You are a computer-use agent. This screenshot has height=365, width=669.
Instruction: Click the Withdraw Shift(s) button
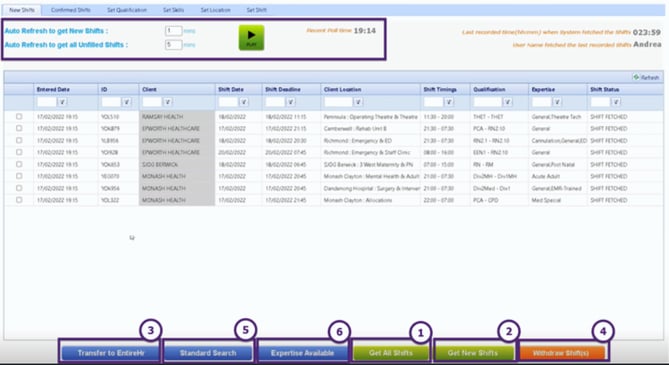coord(561,353)
